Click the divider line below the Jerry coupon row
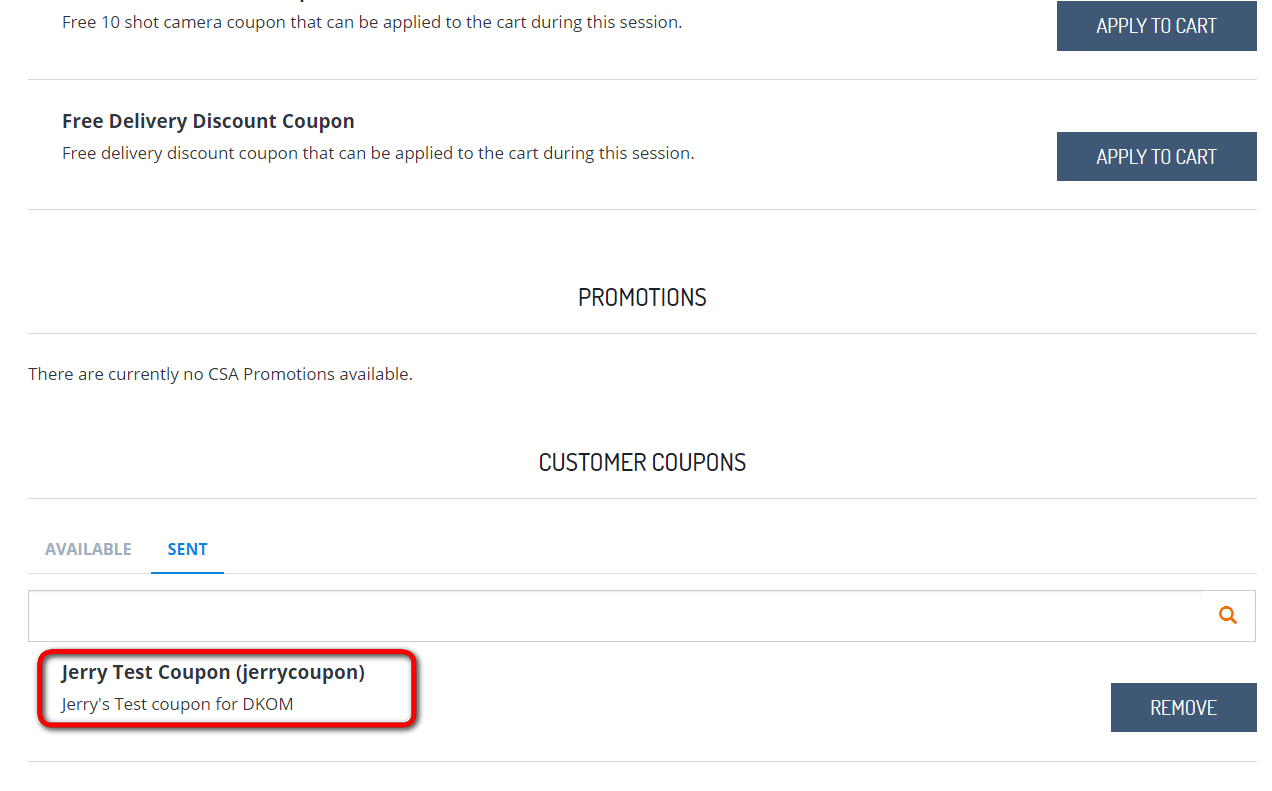The width and height of the screenshot is (1272, 791). [642, 761]
